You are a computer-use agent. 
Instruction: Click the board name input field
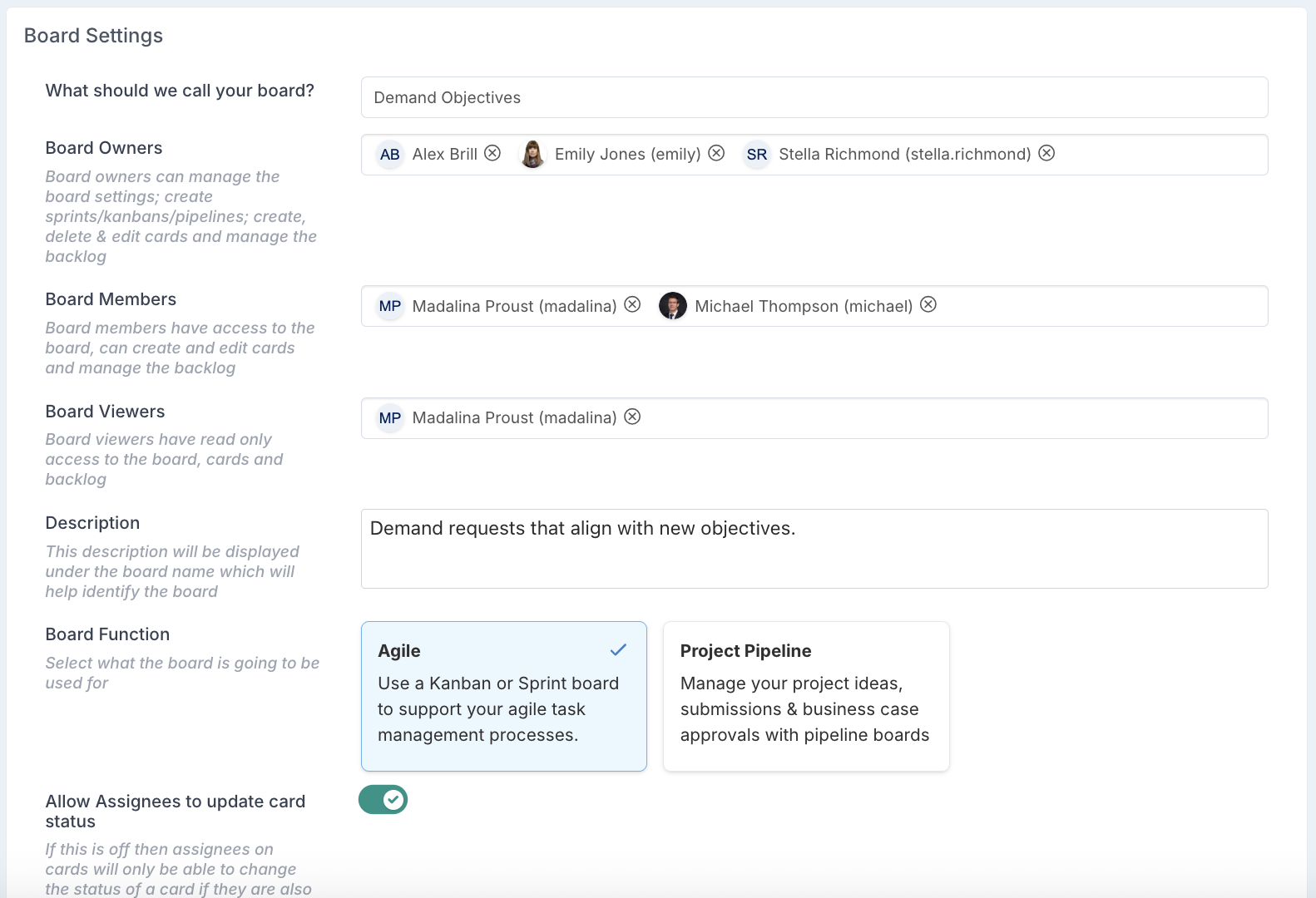click(x=814, y=97)
